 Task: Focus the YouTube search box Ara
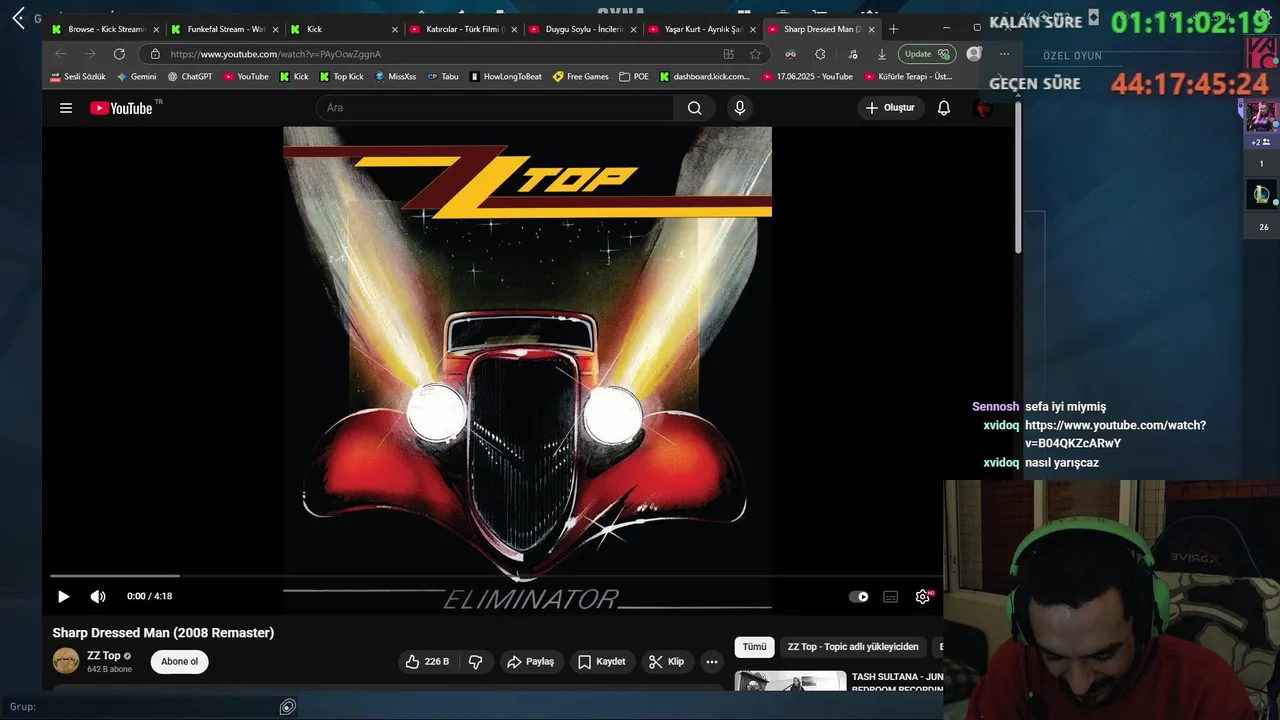pos(496,108)
